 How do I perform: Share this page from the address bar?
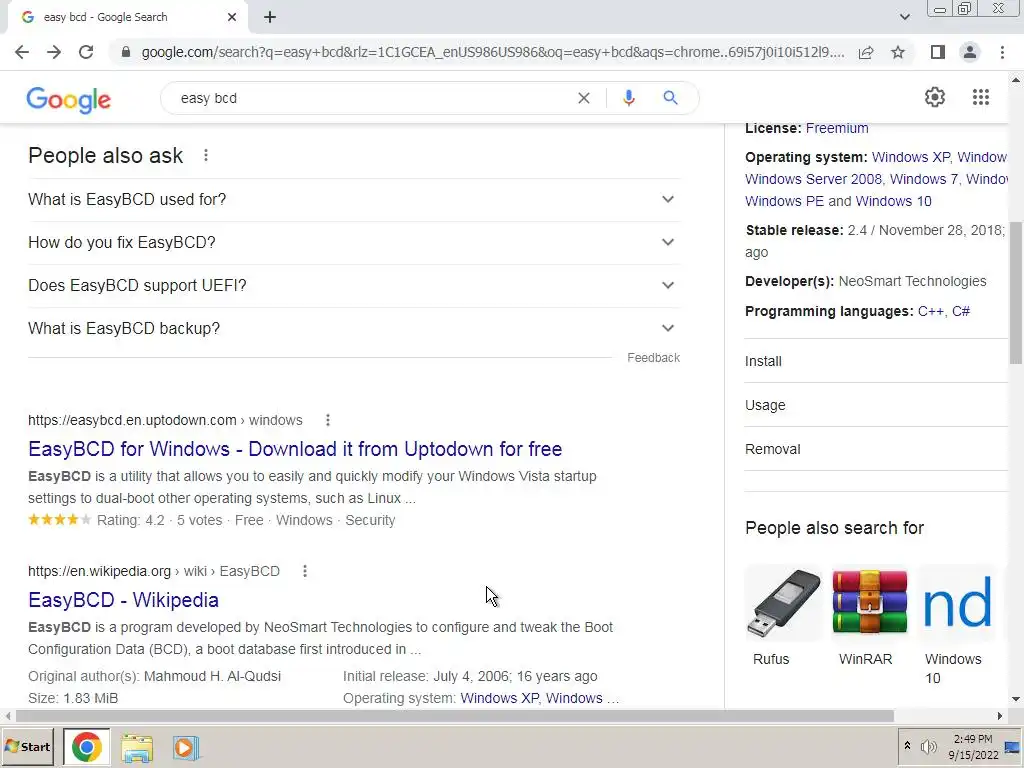pyautogui.click(x=866, y=52)
